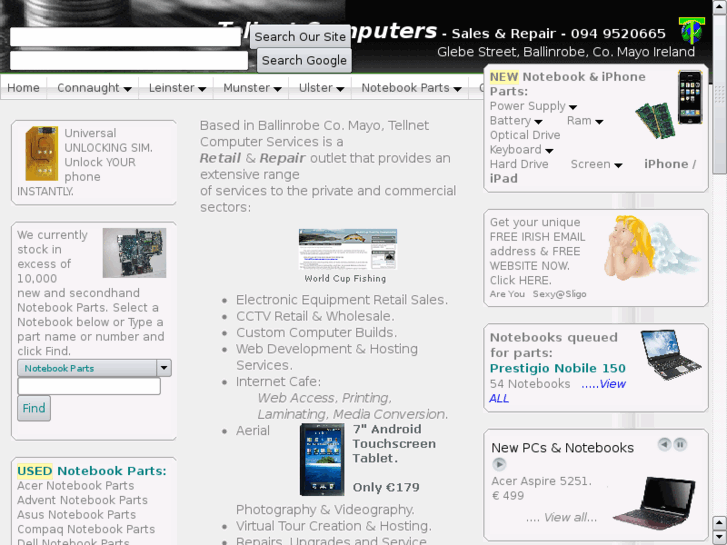This screenshot has height=545, width=727.
Task: Click the RAM memory sticks image
Action: pos(655,121)
